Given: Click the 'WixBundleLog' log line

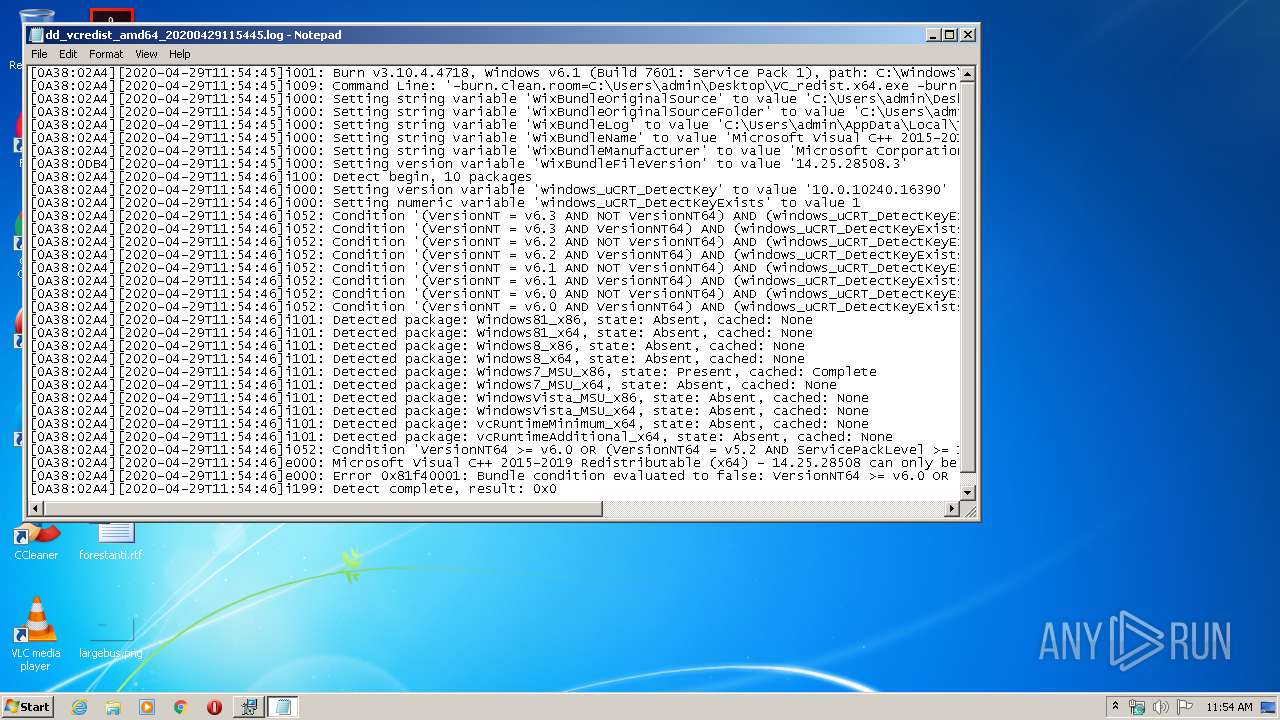Looking at the screenshot, I should 494,125.
